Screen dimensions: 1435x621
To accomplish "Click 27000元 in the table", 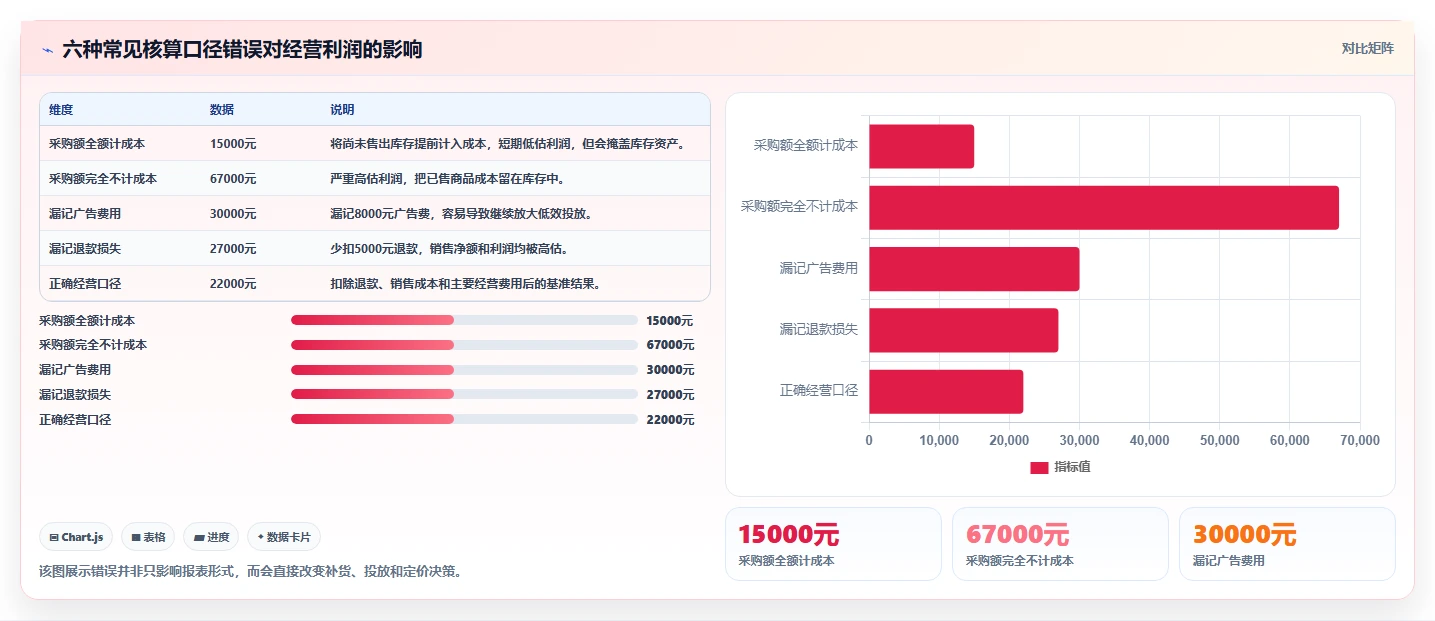I will click(x=233, y=249).
